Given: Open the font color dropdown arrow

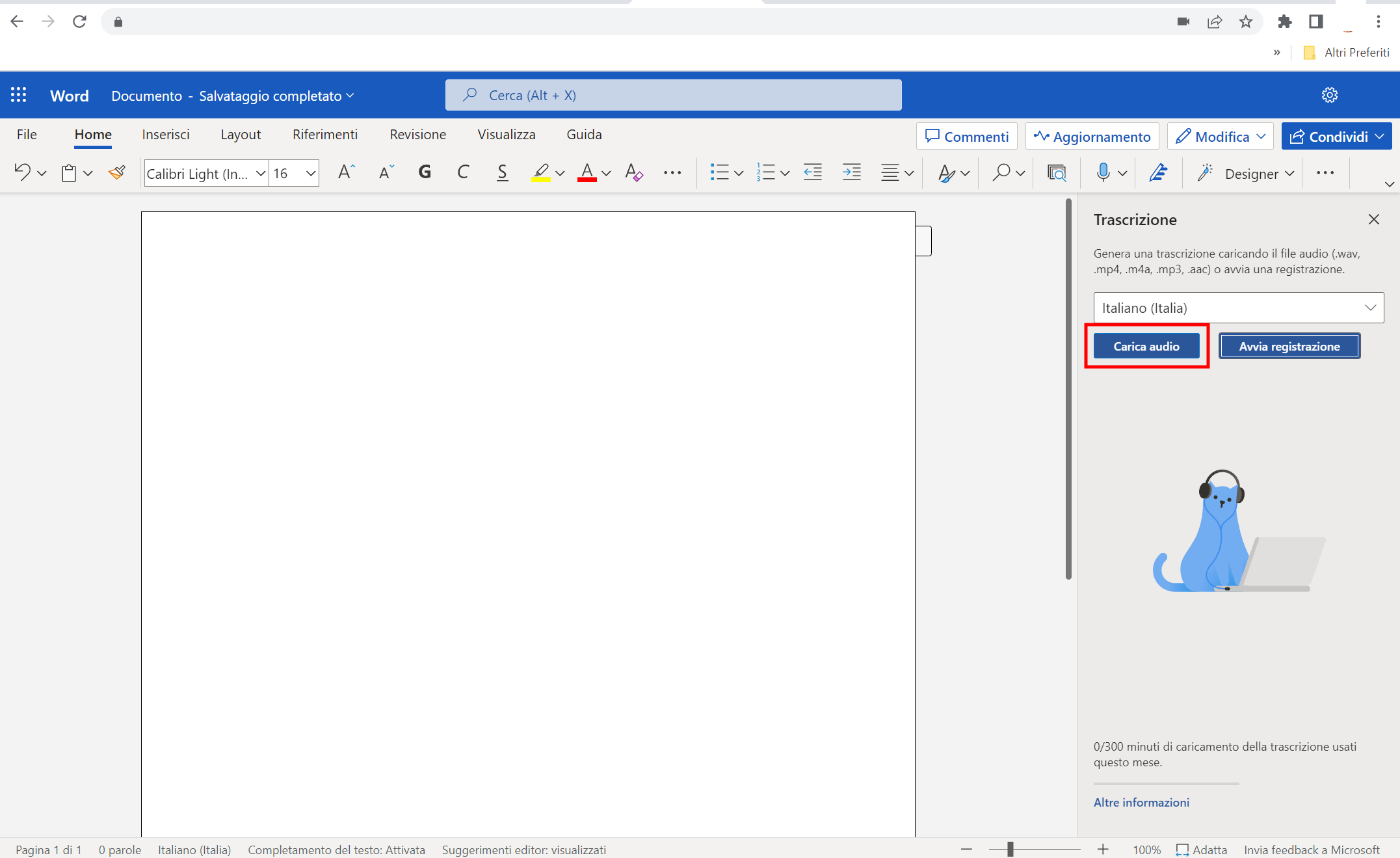Looking at the screenshot, I should coord(605,174).
